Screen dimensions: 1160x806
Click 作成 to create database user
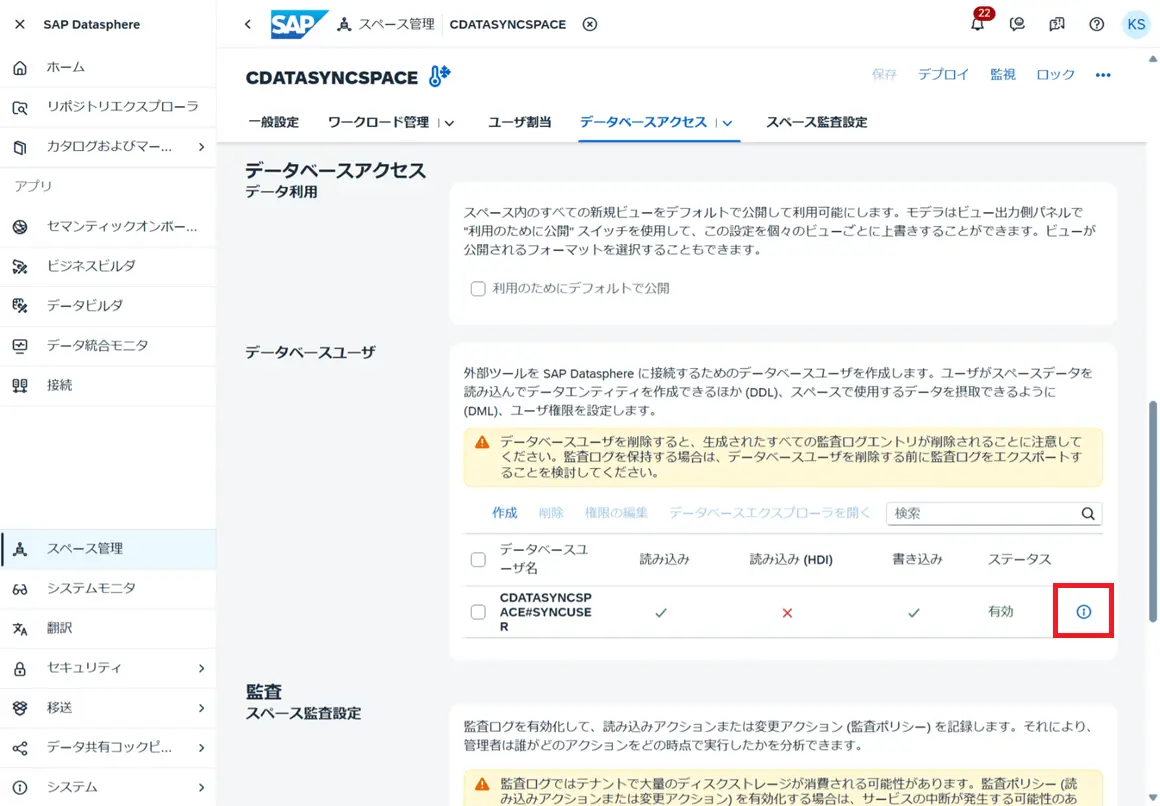pyautogui.click(x=505, y=513)
